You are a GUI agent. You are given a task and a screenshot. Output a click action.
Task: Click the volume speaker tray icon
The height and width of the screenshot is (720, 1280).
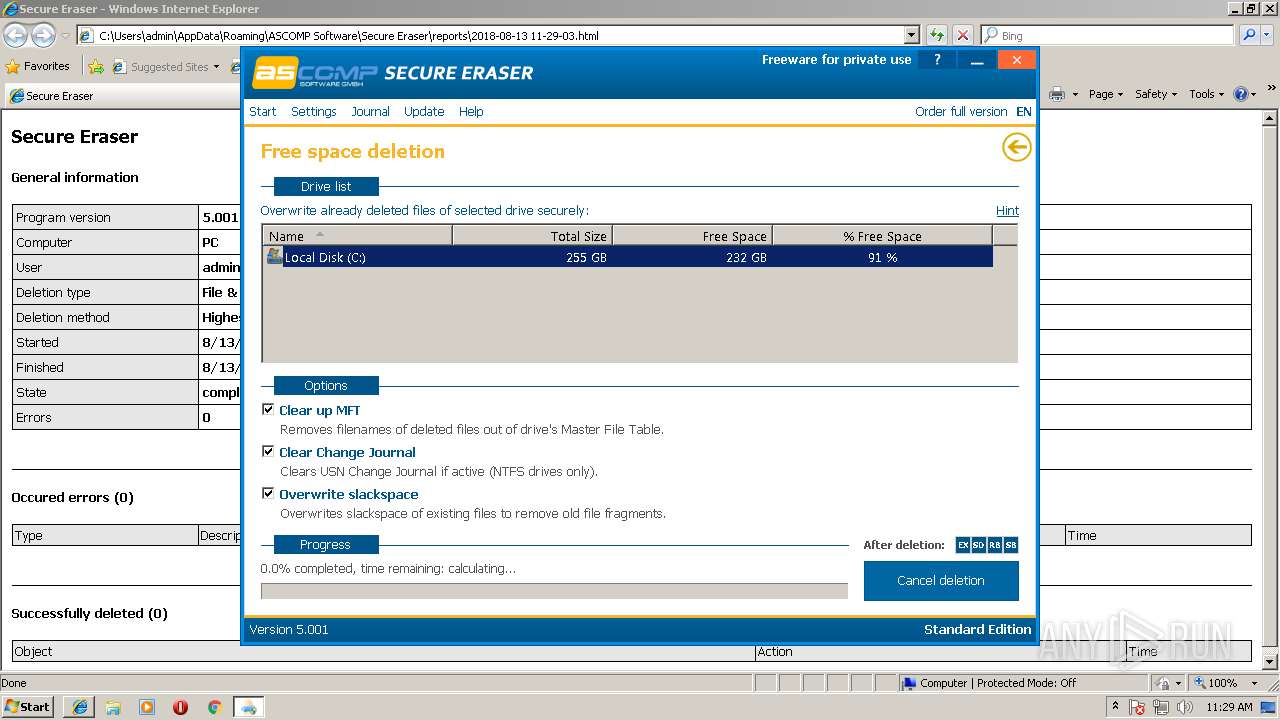pyautogui.click(x=1186, y=707)
